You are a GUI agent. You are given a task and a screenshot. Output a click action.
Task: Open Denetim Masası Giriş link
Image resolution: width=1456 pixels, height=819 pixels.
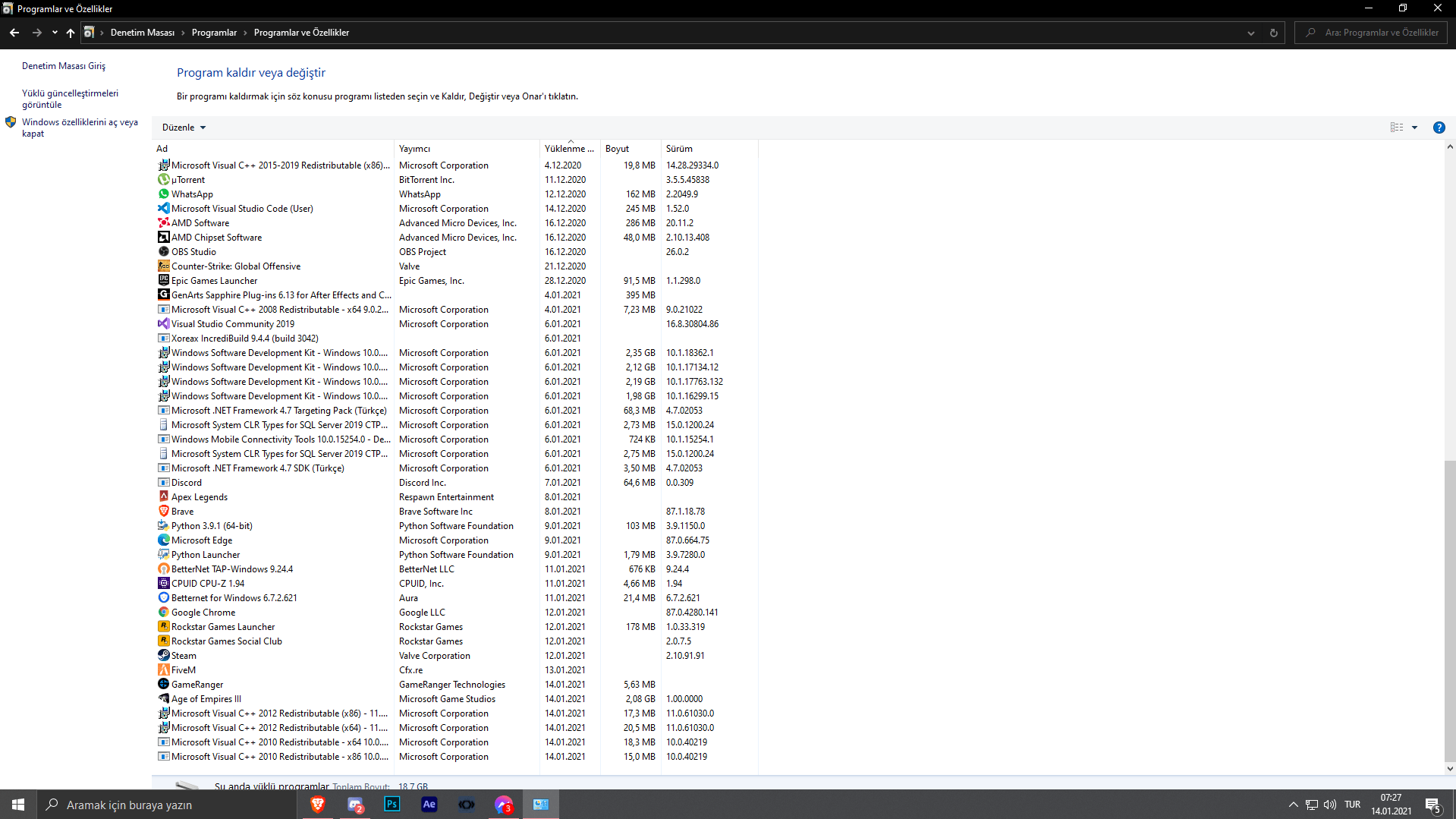tap(64, 66)
